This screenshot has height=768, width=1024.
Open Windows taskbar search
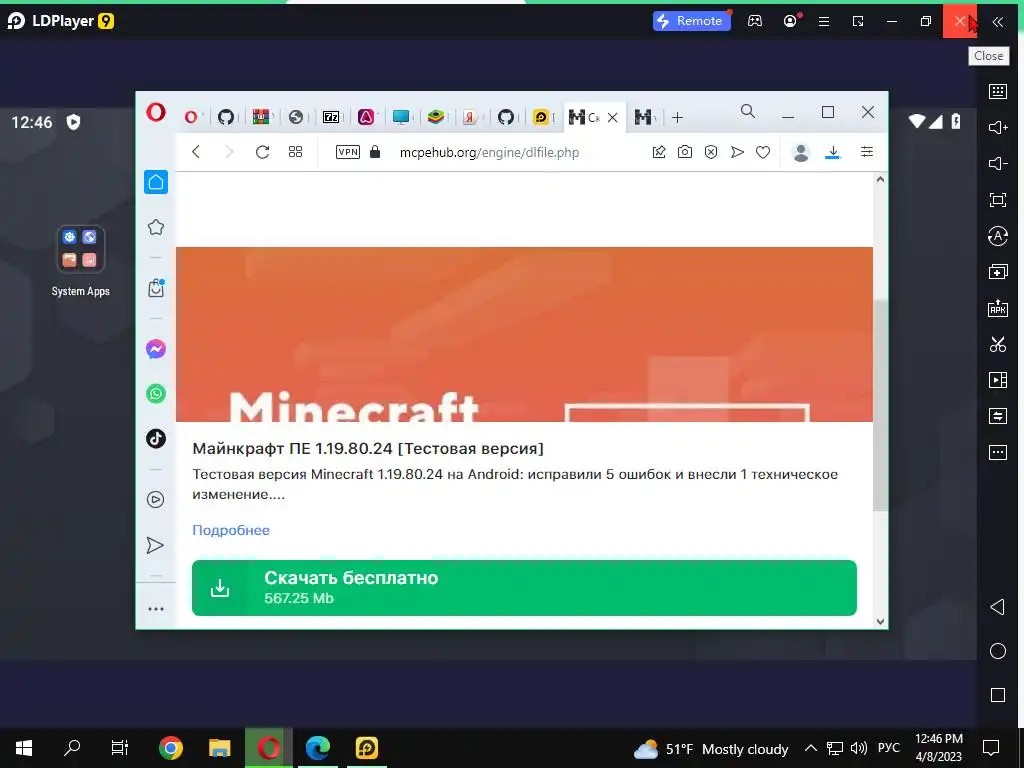point(72,748)
